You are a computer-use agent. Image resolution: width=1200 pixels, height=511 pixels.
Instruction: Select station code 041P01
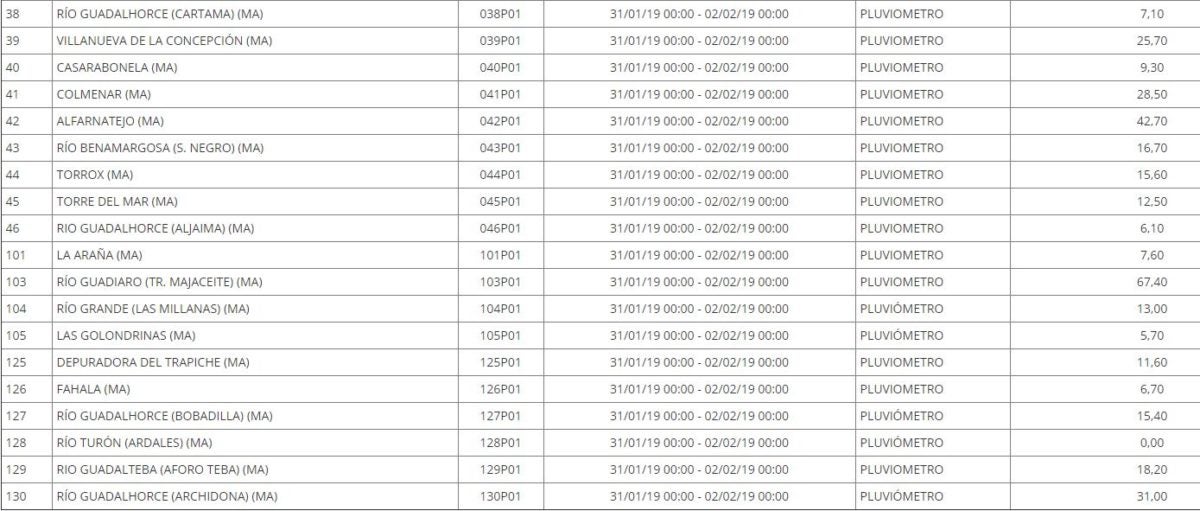[502, 94]
